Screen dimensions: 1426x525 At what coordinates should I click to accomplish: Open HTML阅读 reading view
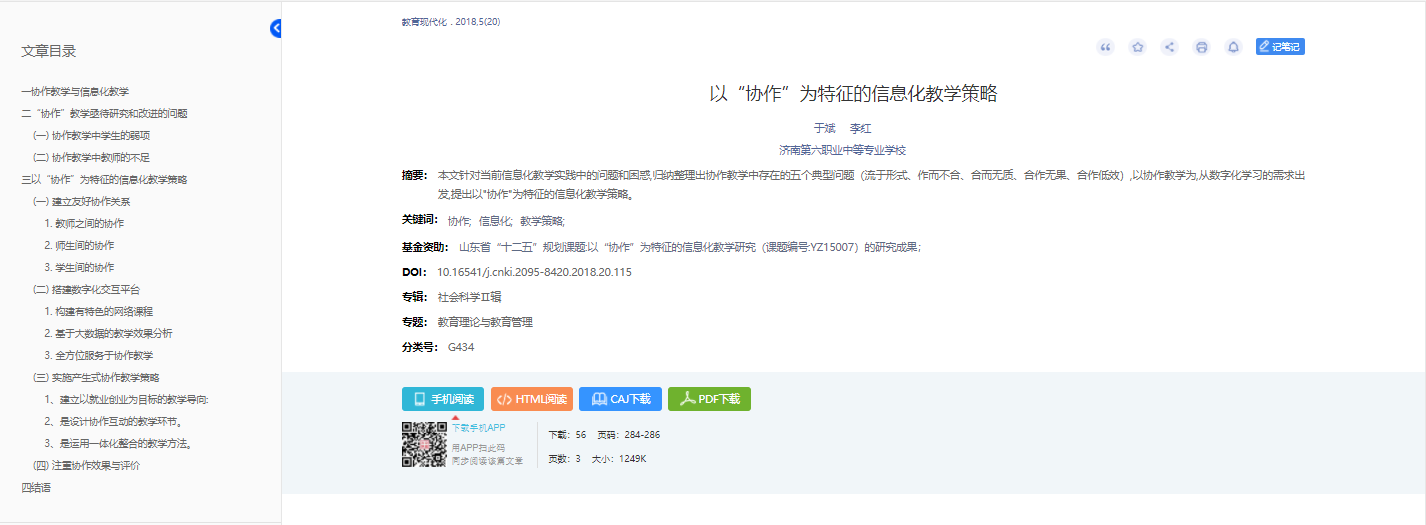(x=532, y=399)
